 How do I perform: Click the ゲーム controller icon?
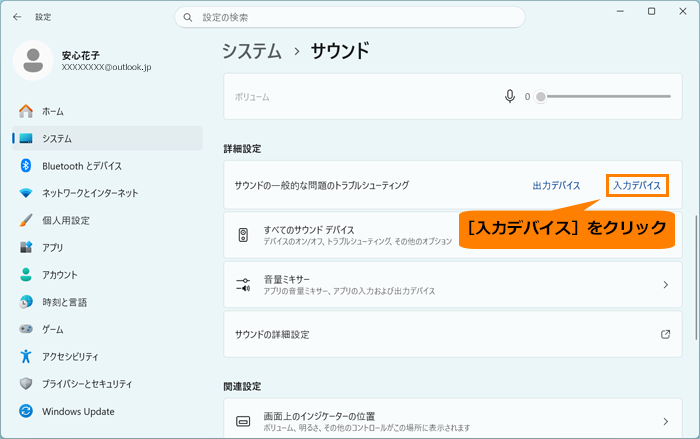coord(26,329)
